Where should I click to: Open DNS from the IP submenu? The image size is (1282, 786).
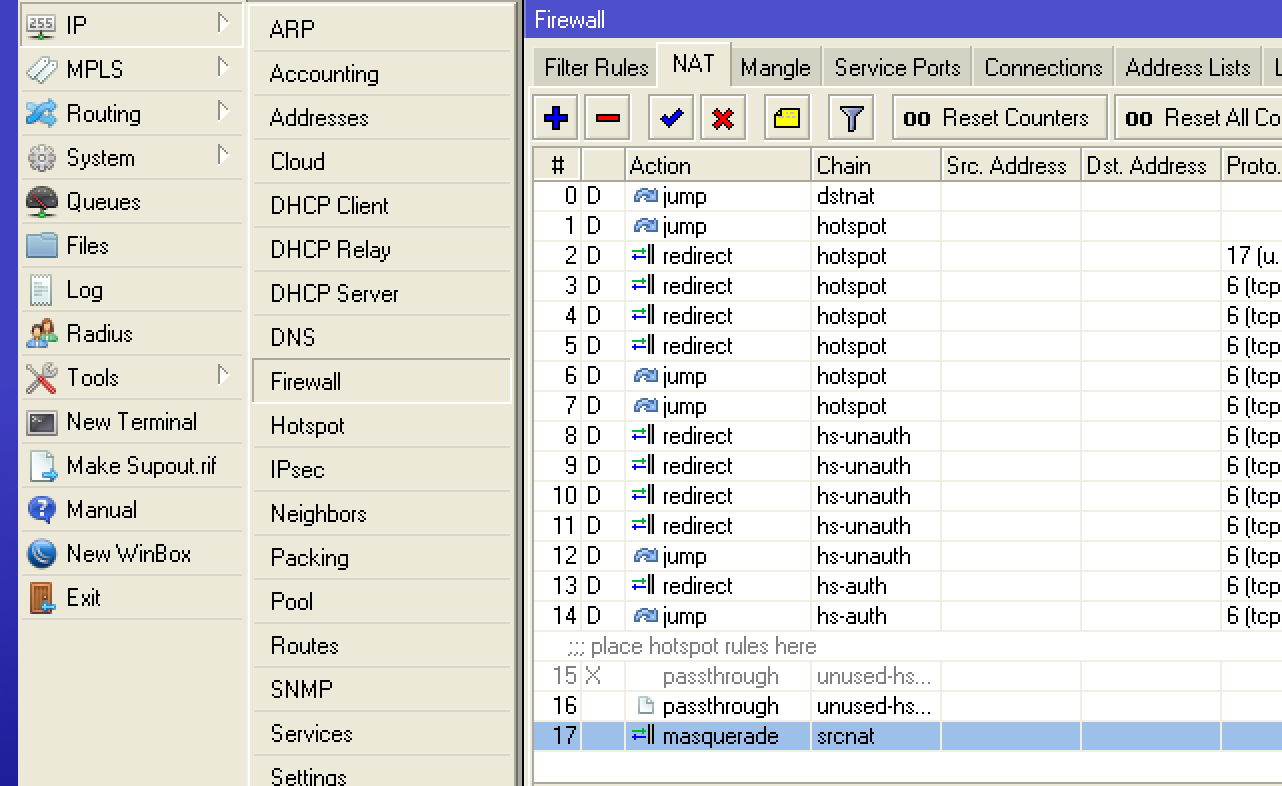pyautogui.click(x=380, y=338)
